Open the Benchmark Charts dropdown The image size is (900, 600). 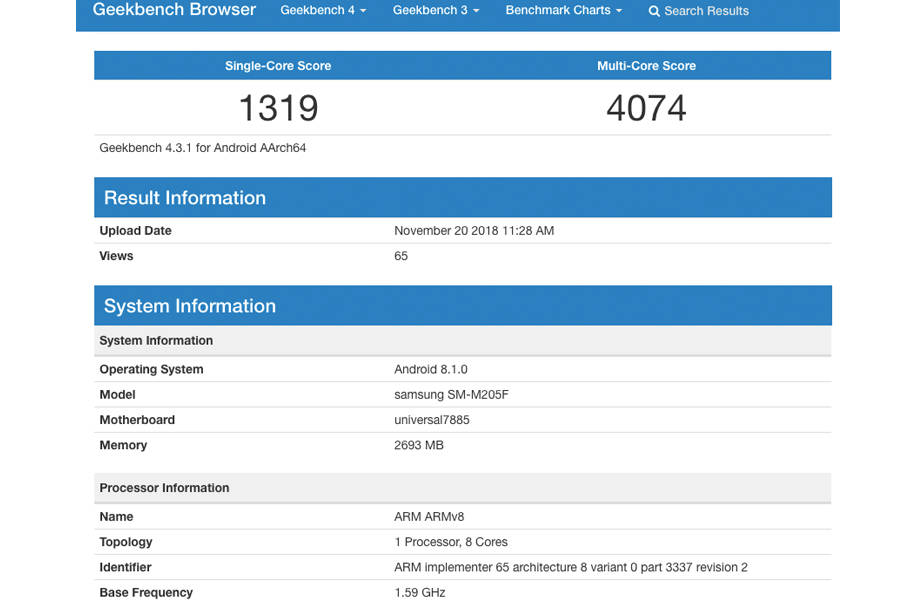pyautogui.click(x=562, y=10)
